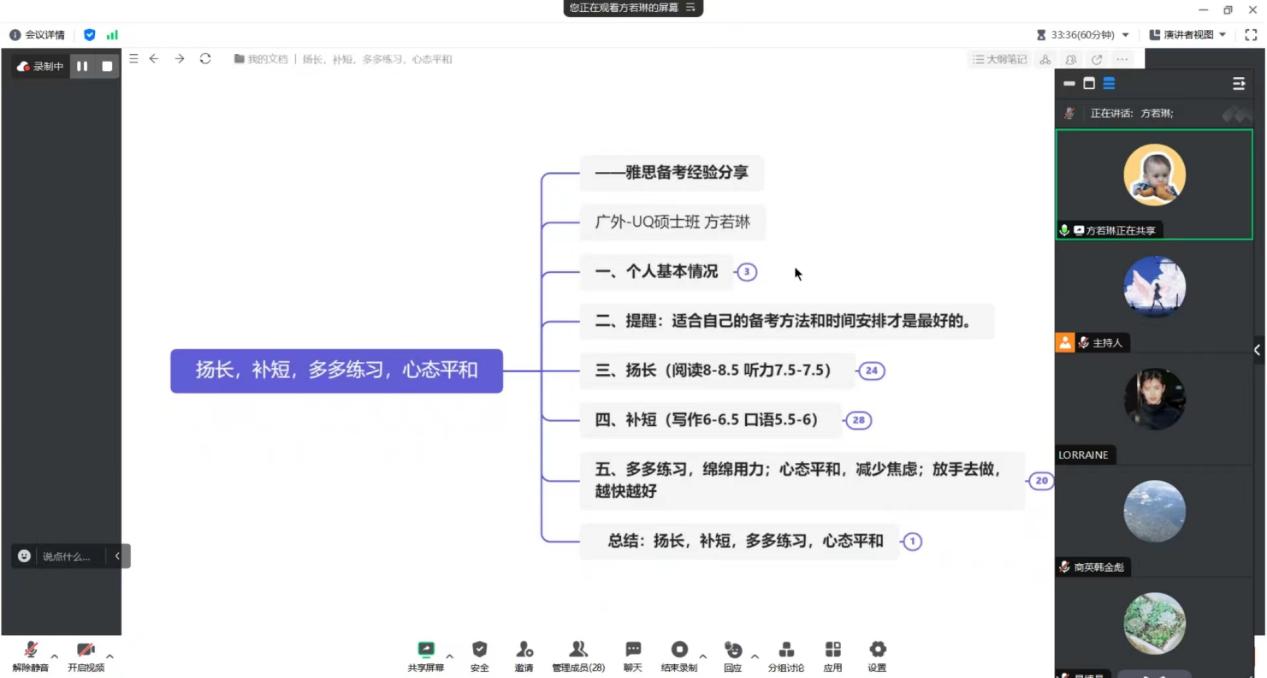Click 会议详情 in the top bar
This screenshot has height=678, width=1267.
[38, 34]
